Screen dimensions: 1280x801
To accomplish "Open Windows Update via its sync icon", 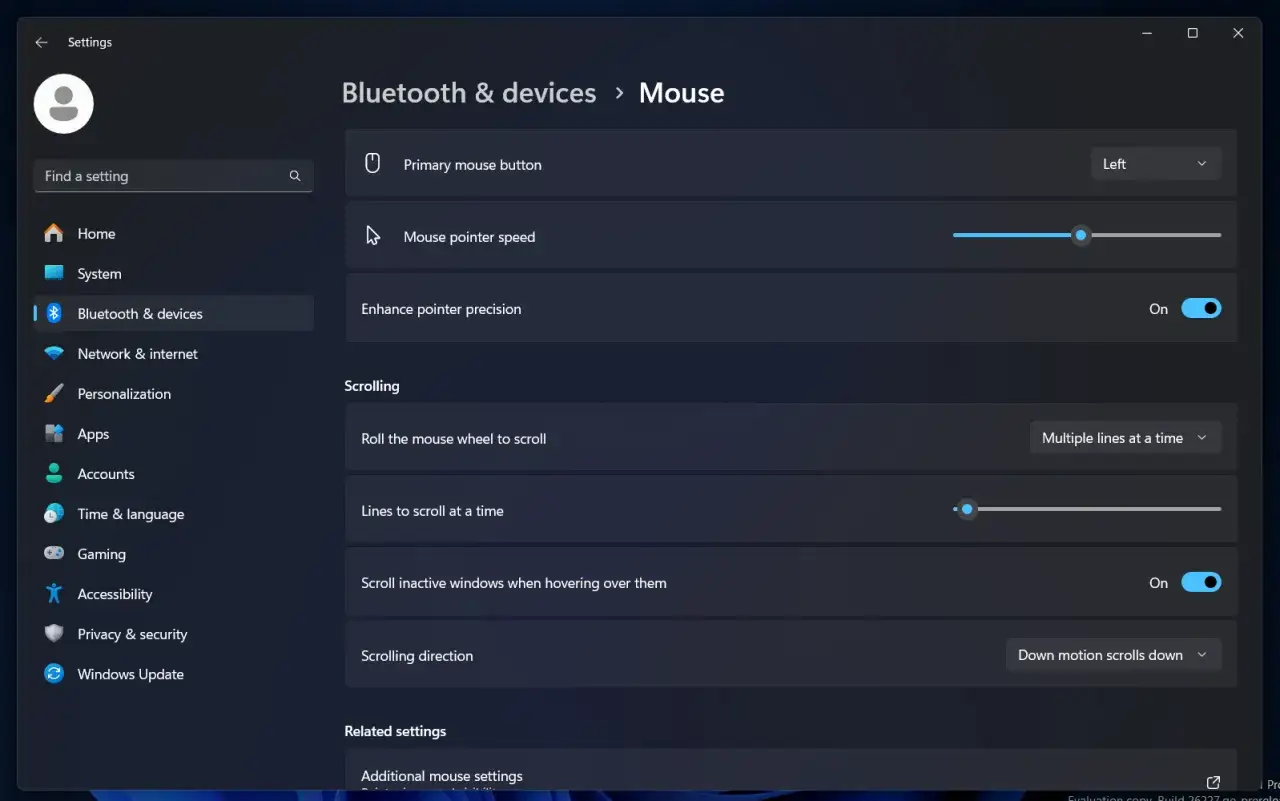I will 54,674.
